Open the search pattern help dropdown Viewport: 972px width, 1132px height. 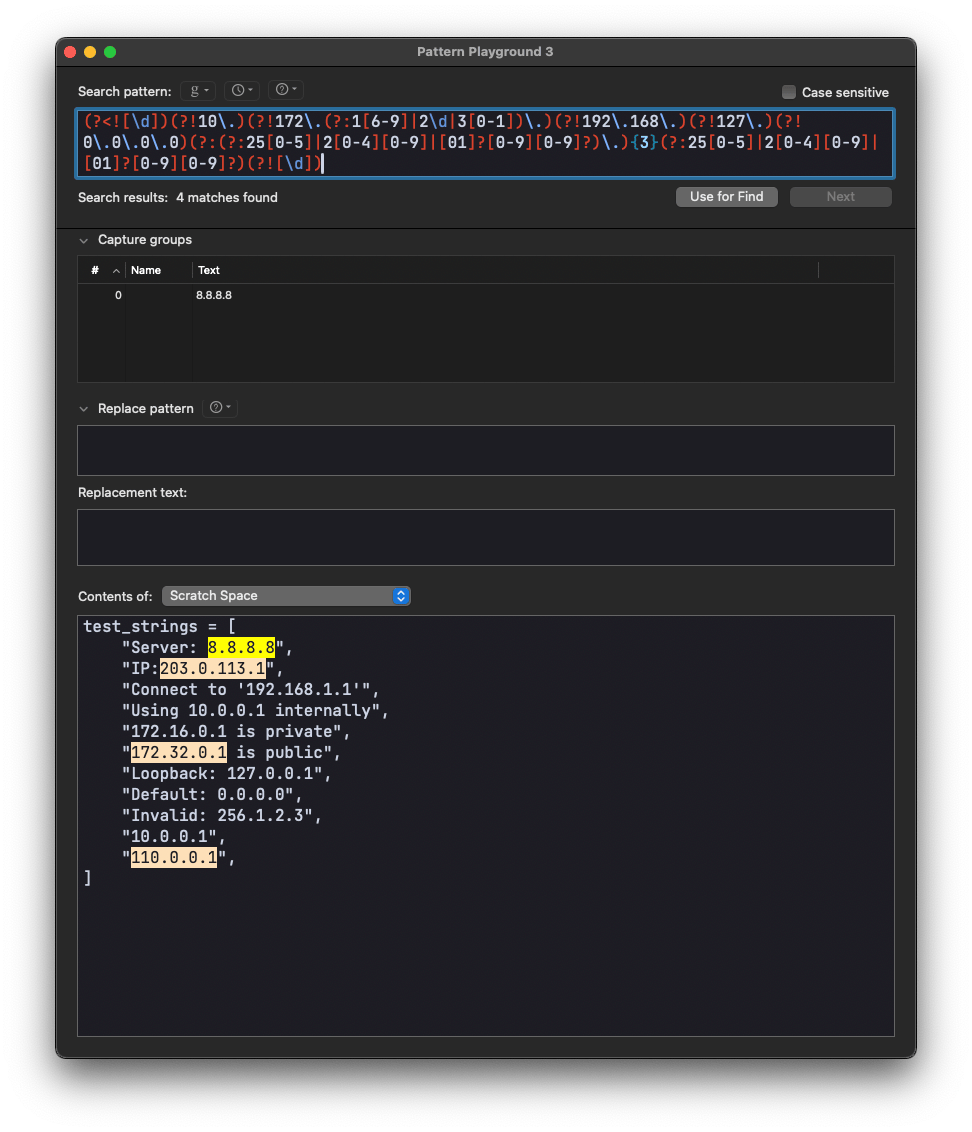[286, 90]
